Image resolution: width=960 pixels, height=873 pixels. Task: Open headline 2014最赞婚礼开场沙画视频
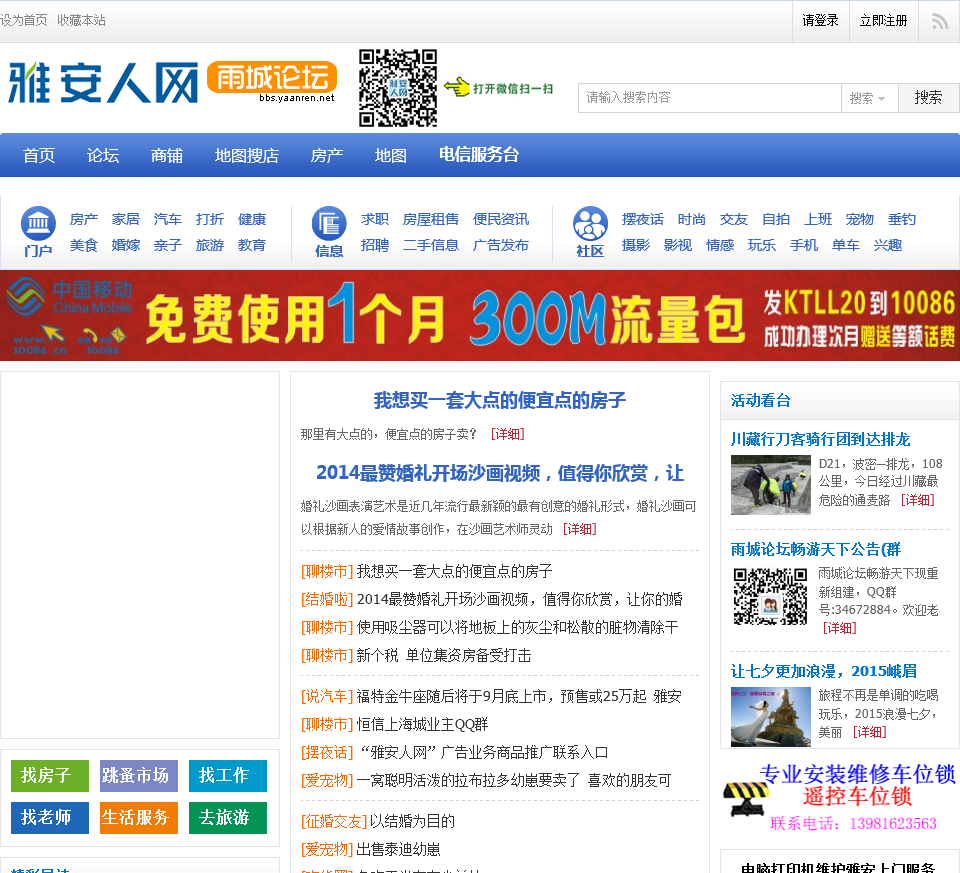pyautogui.click(x=500, y=473)
